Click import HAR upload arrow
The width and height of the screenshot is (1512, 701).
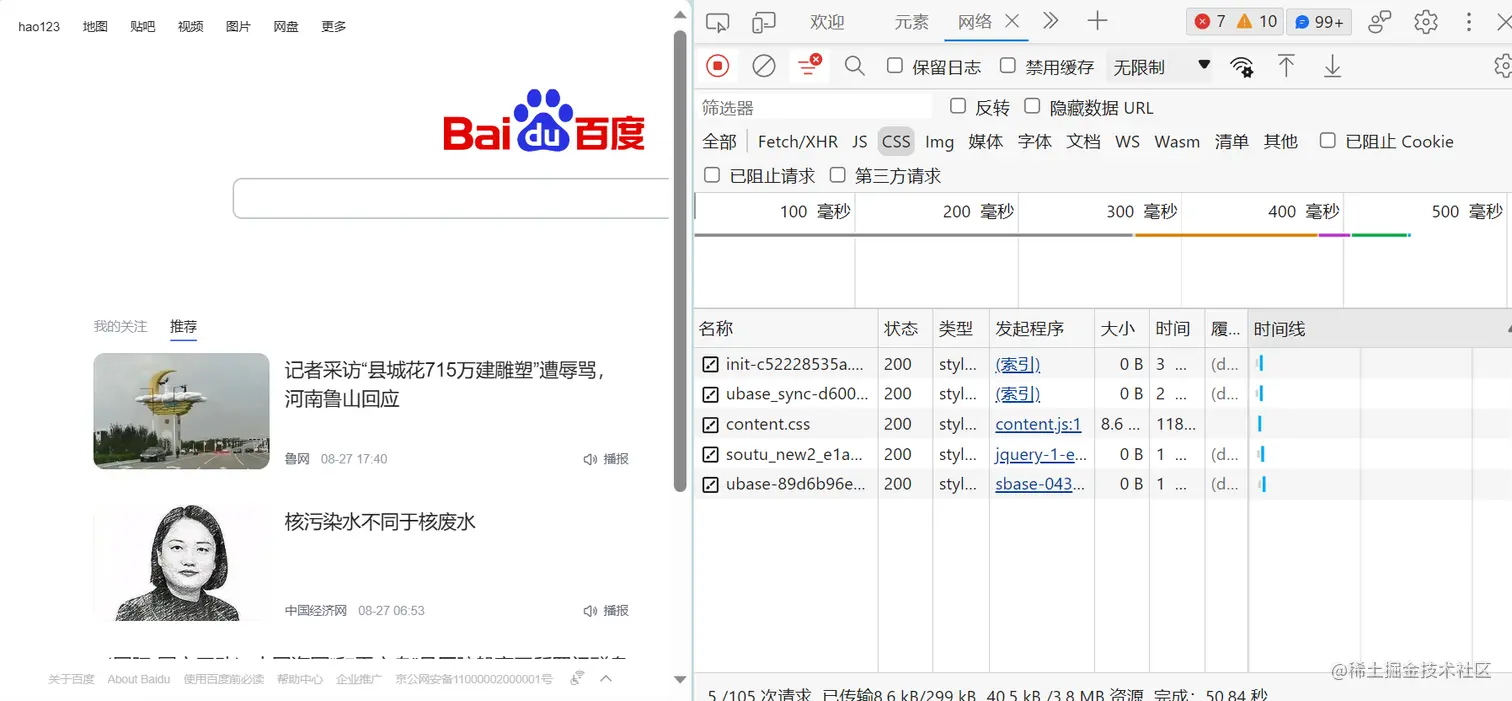tap(1286, 66)
